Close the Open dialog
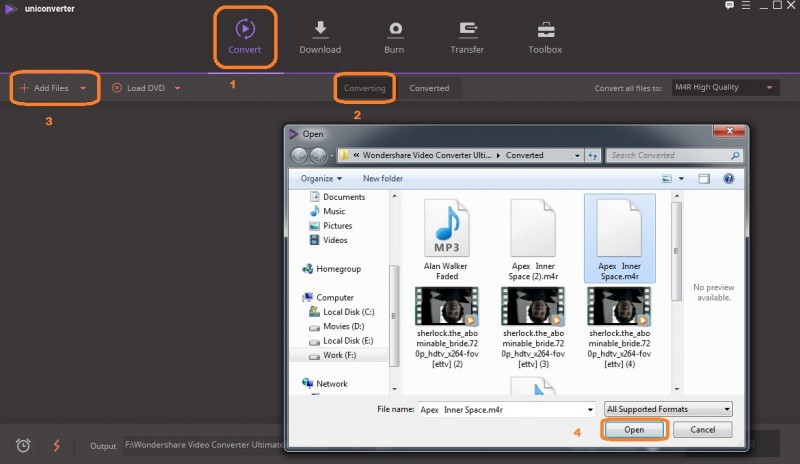Screen dimensions: 800x464 click(730, 131)
